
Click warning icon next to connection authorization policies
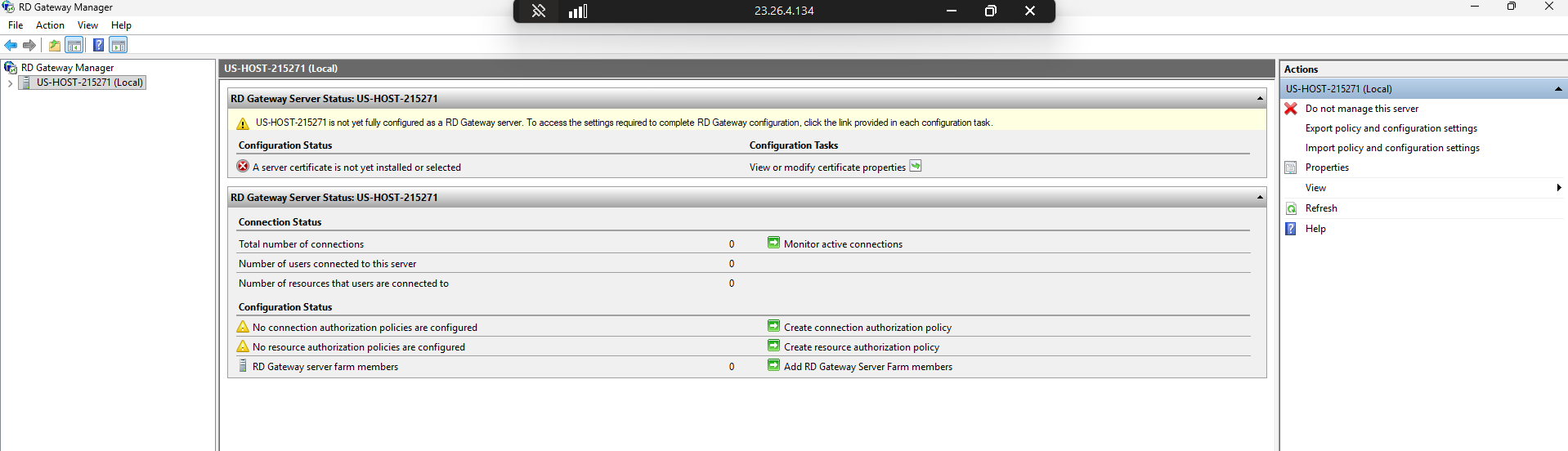click(243, 327)
